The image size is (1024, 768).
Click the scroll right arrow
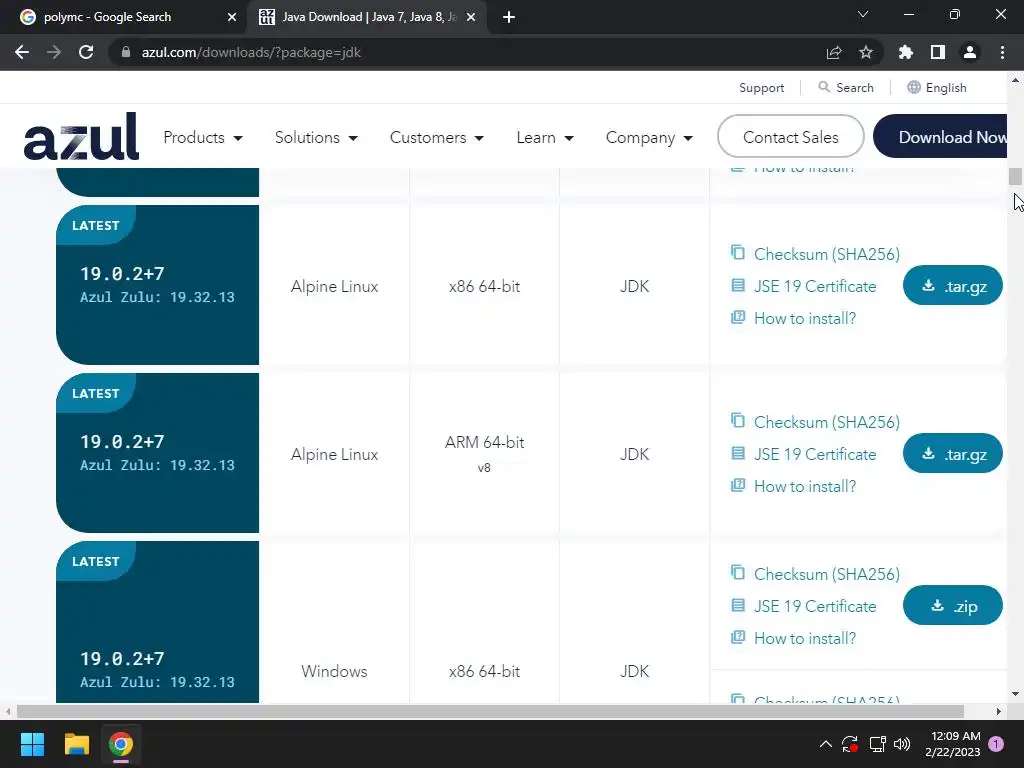coord(999,711)
